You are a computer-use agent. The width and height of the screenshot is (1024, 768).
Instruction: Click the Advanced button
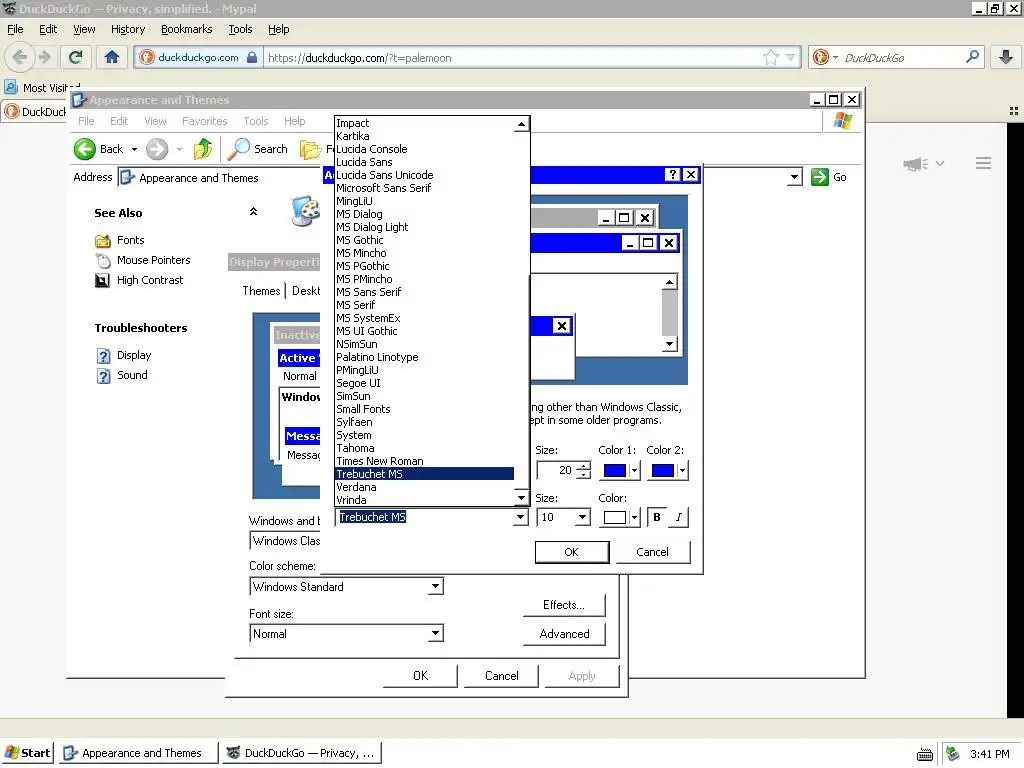click(564, 634)
